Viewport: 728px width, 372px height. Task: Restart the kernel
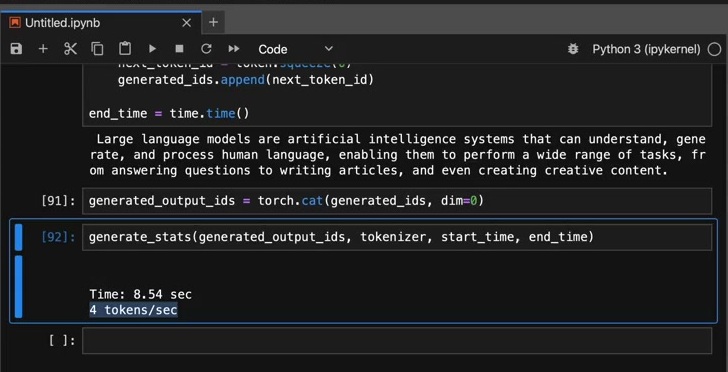click(206, 49)
